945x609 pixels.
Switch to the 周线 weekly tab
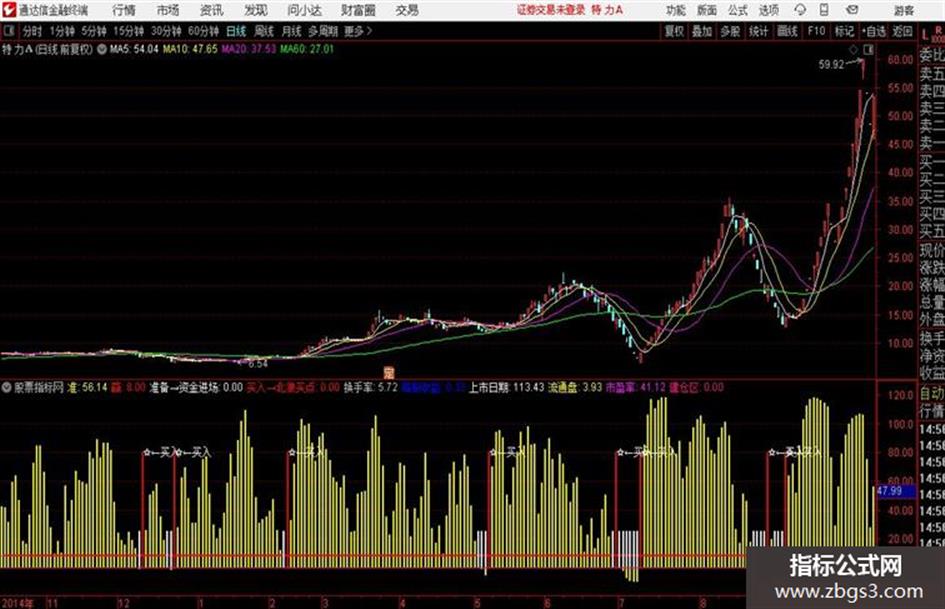pos(264,31)
